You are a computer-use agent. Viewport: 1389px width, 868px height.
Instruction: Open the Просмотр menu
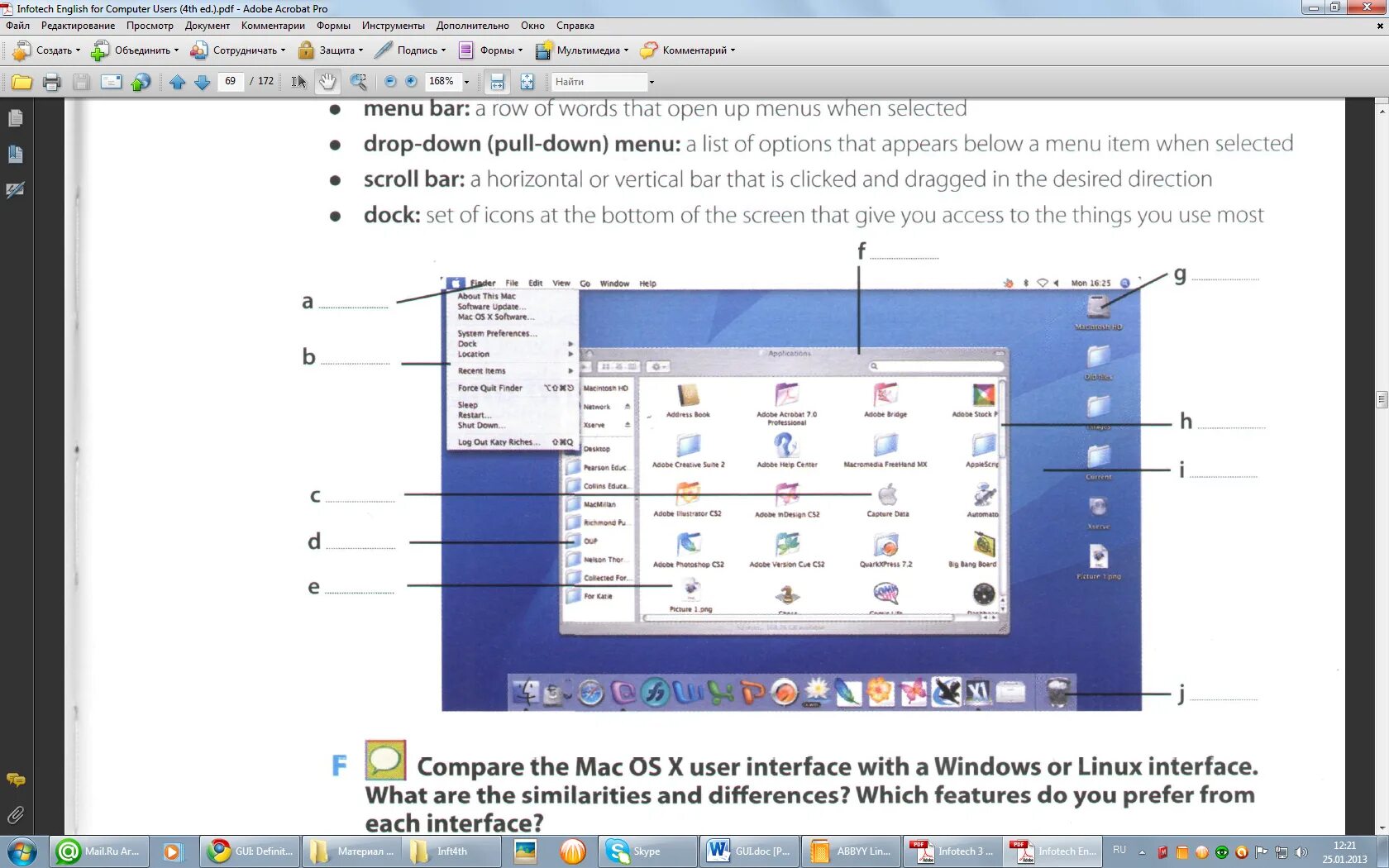pos(150,26)
